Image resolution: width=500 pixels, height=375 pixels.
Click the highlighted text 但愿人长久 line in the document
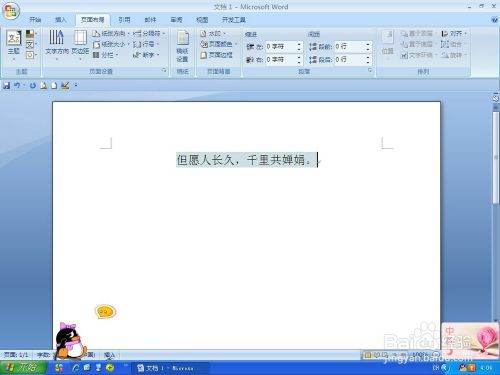(x=247, y=160)
